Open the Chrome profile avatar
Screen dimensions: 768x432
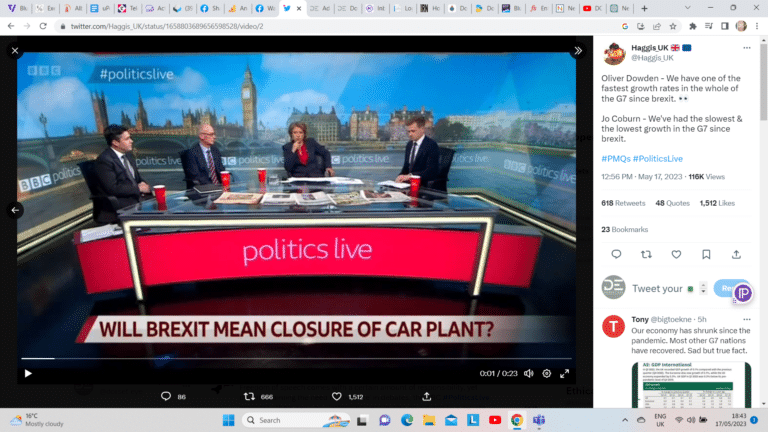(741, 26)
